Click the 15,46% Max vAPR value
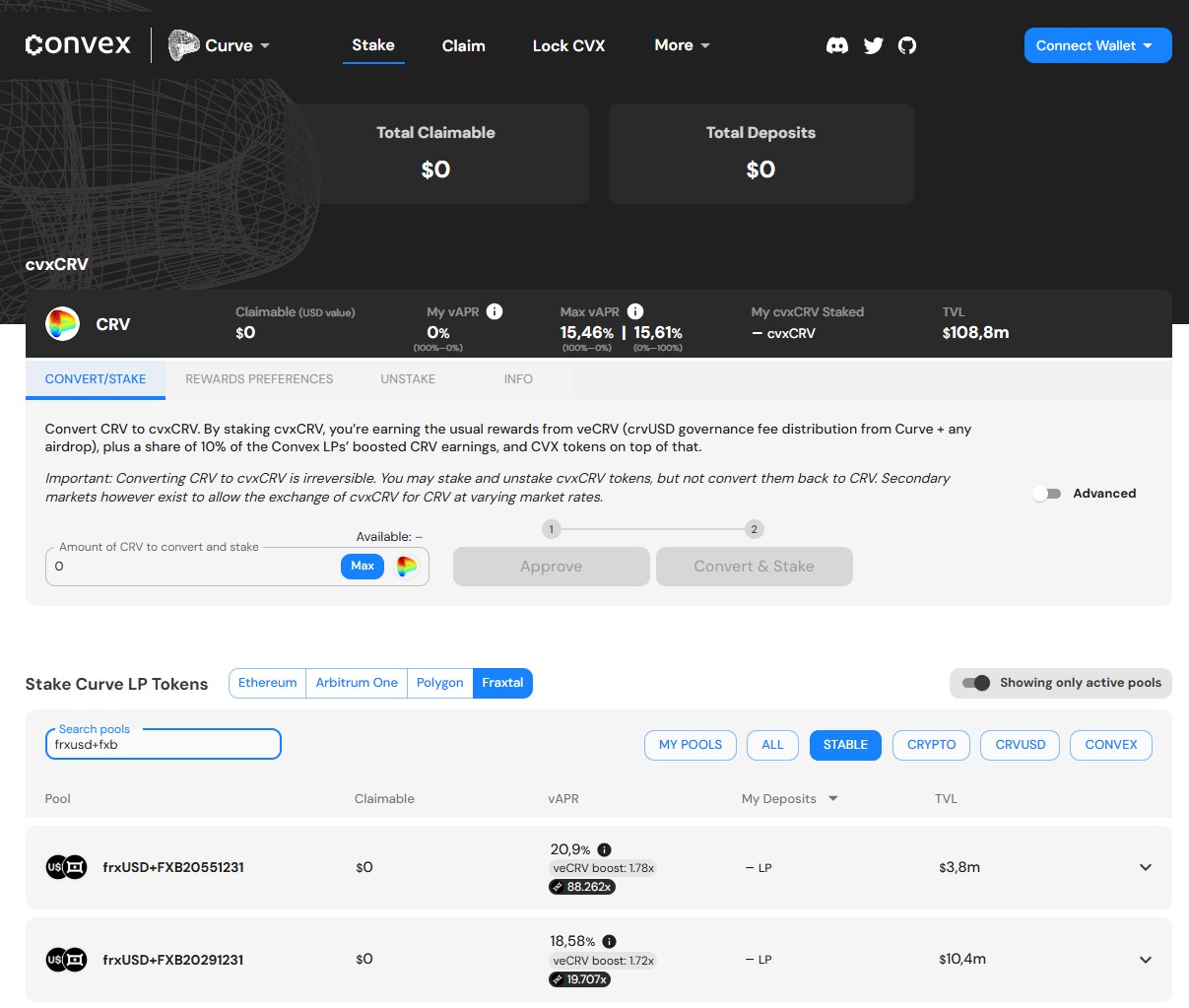 (587, 333)
